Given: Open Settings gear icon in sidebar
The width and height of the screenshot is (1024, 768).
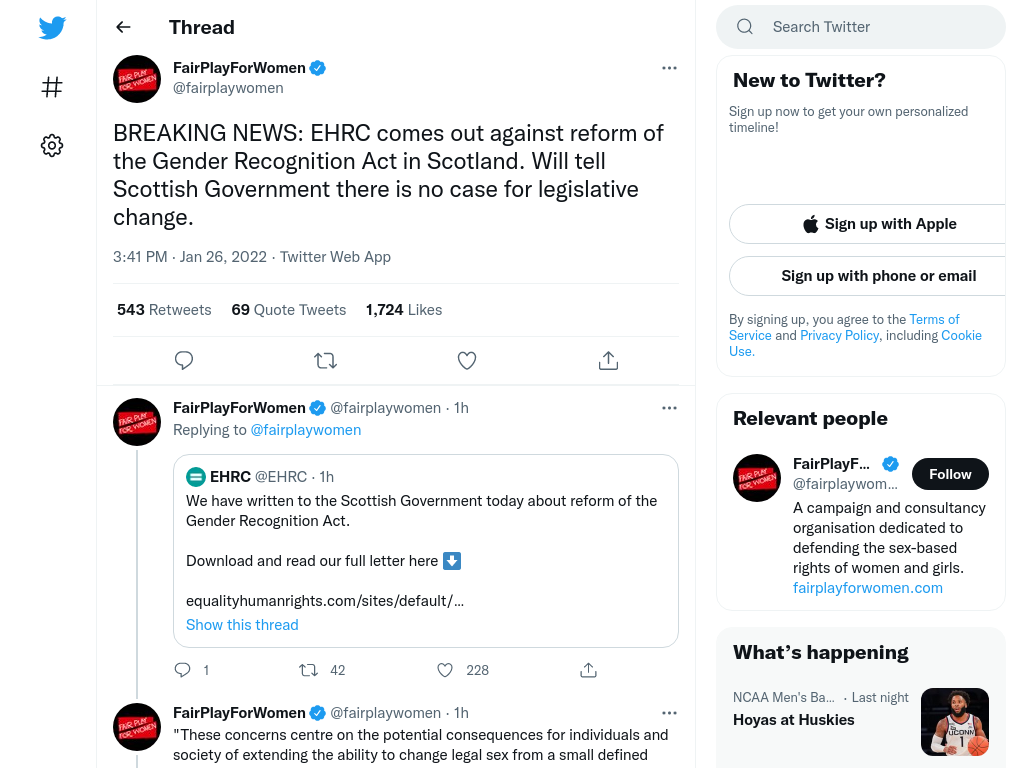Looking at the screenshot, I should tap(52, 145).
